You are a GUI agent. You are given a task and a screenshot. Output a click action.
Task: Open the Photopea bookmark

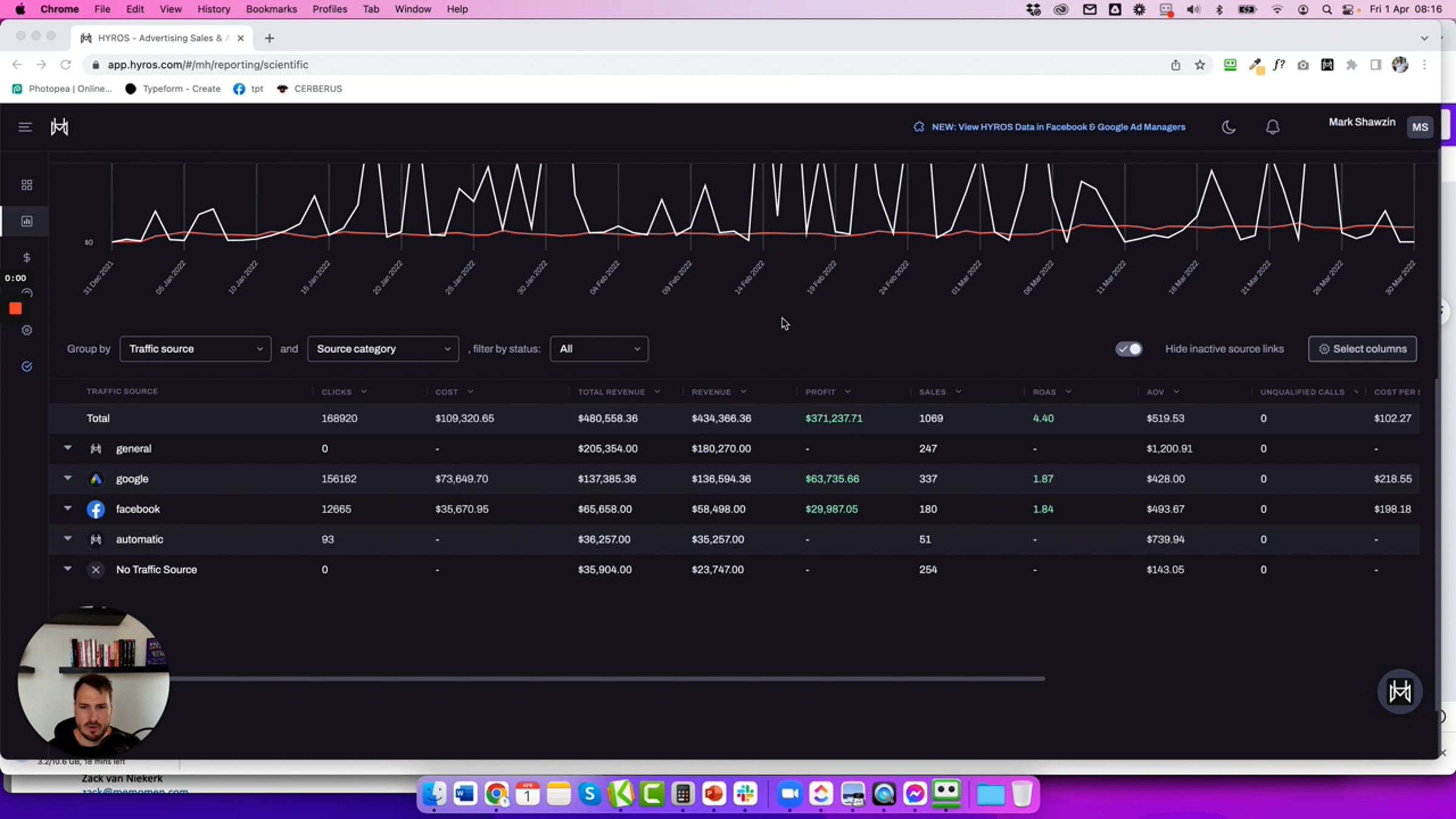tap(62, 89)
